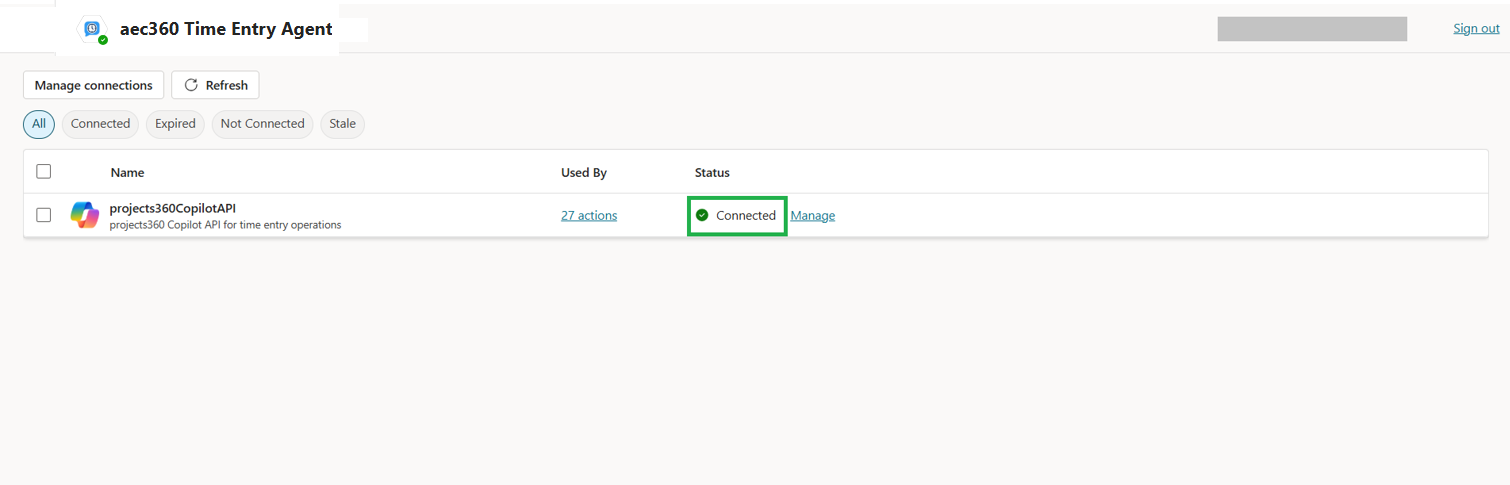Click the green checkmark Connected status icon
Screen dimensions: 1510x485
pyautogui.click(x=702, y=215)
